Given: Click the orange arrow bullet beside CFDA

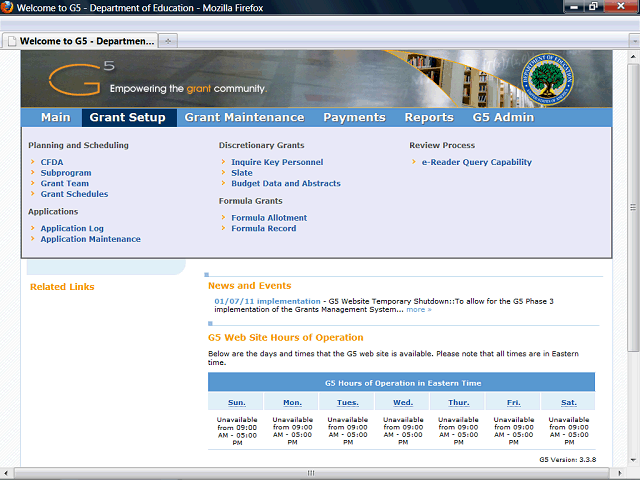Looking at the screenshot, I should [33, 162].
